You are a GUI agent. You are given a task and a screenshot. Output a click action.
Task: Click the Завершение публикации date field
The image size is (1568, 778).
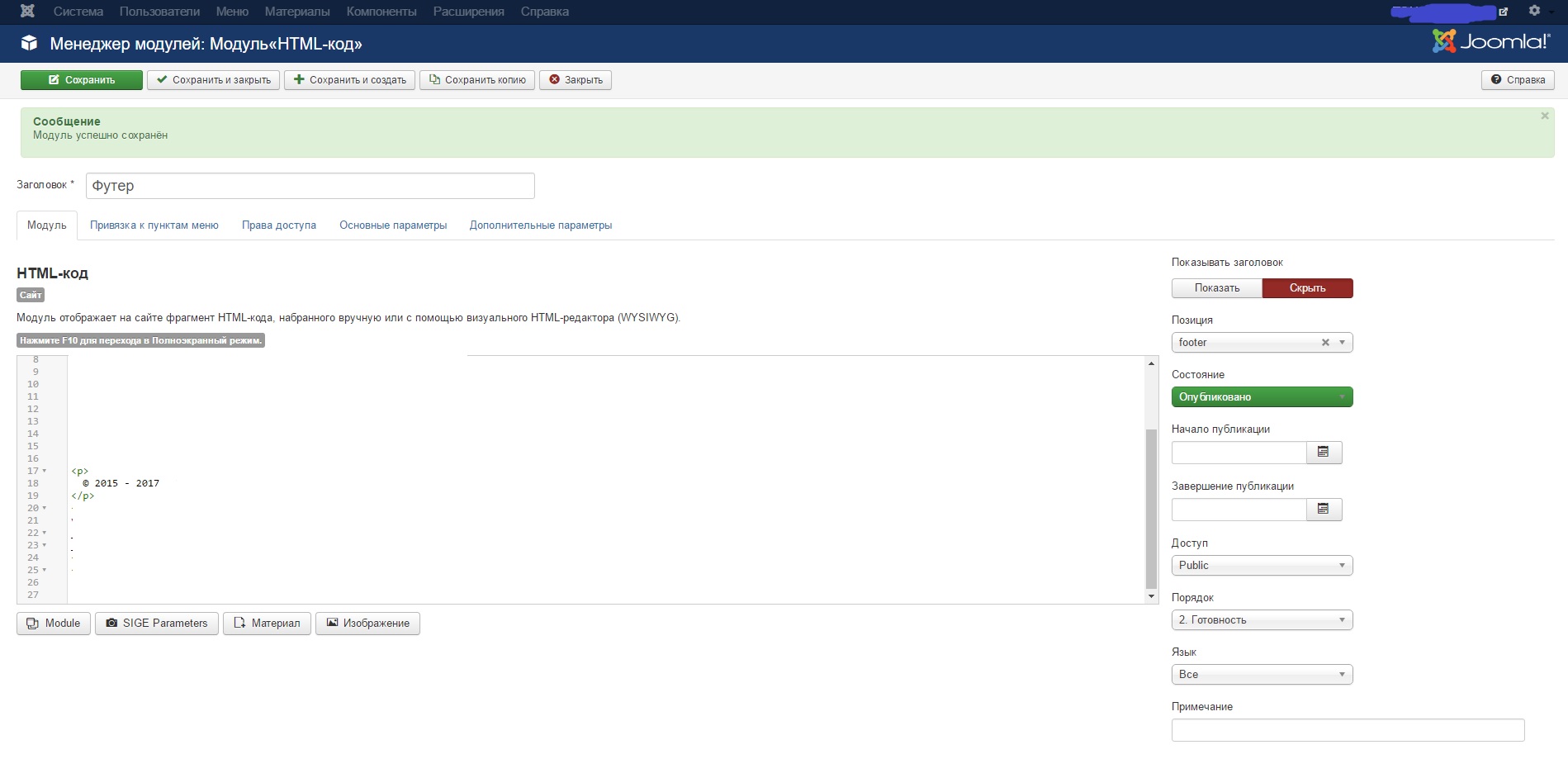click(1239, 510)
